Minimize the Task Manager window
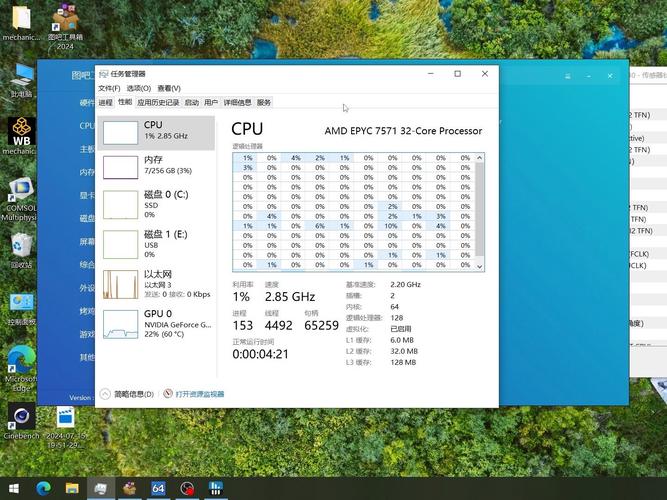The width and height of the screenshot is (667, 500). [430, 74]
